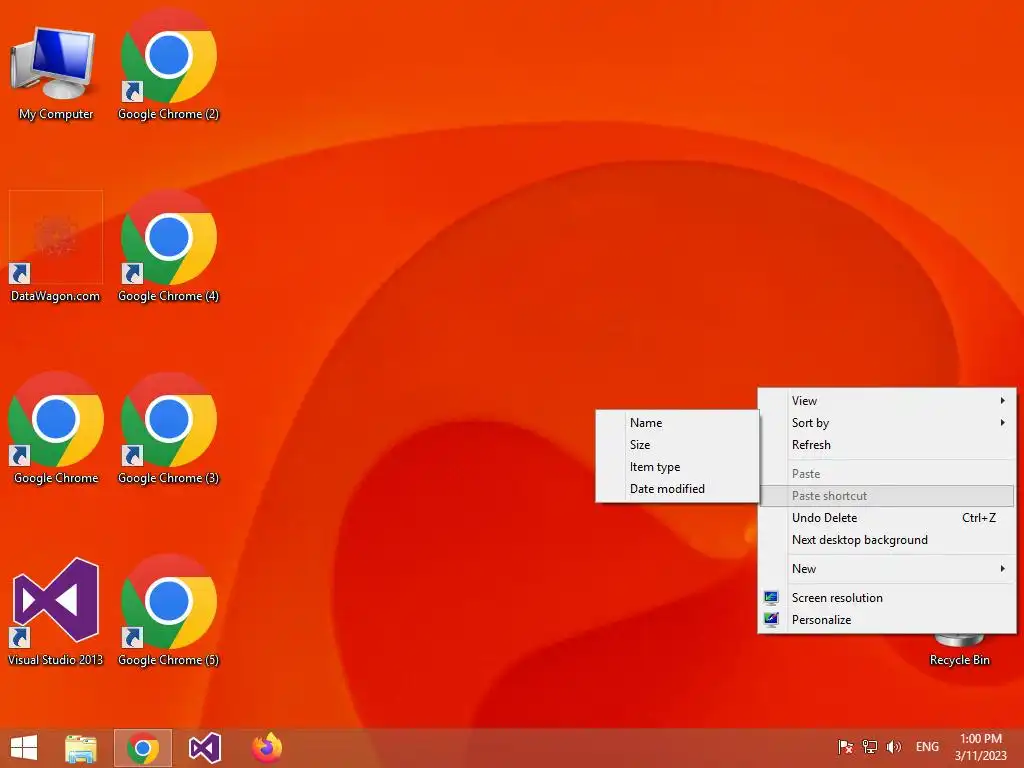Image resolution: width=1024 pixels, height=768 pixels.
Task: Choose Refresh in the context menu
Action: (x=887, y=445)
